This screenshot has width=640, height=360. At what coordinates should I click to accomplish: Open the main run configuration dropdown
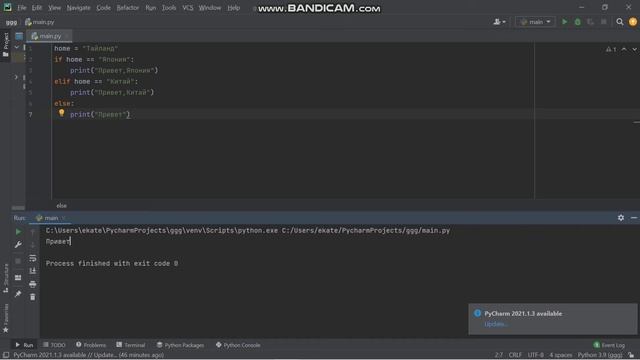535,22
